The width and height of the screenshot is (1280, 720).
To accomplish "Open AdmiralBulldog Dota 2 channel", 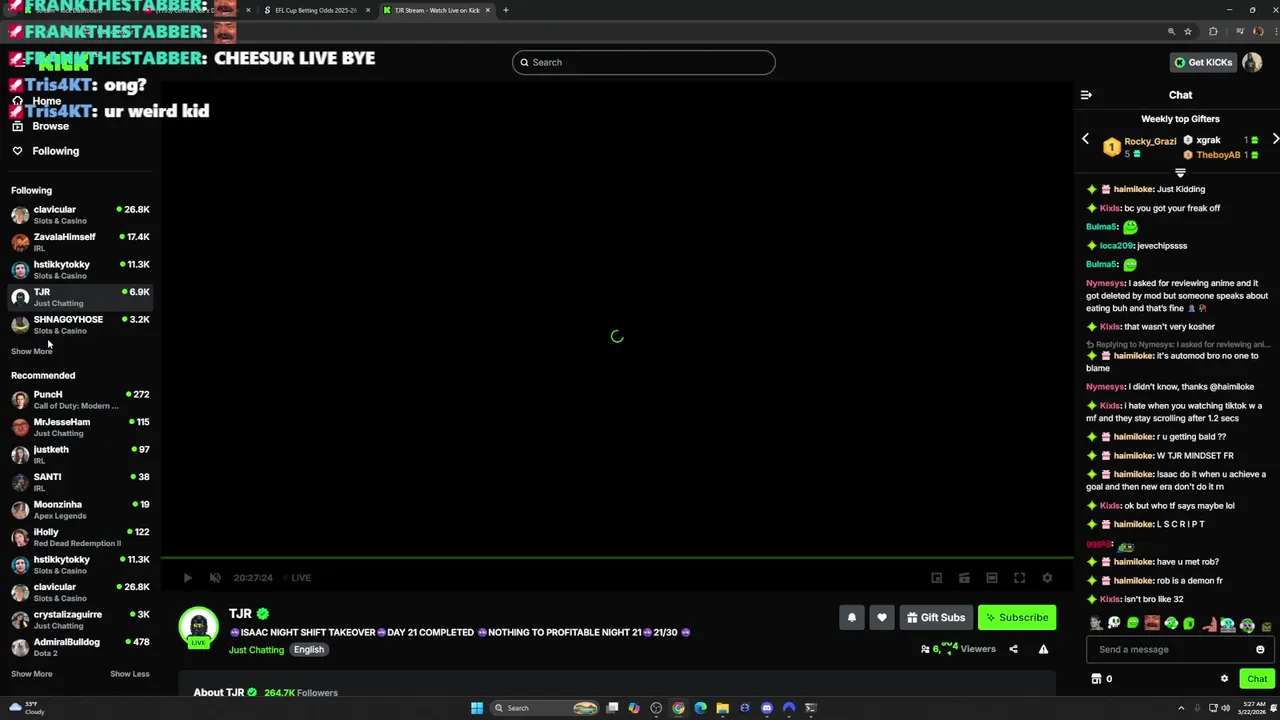I will point(80,647).
